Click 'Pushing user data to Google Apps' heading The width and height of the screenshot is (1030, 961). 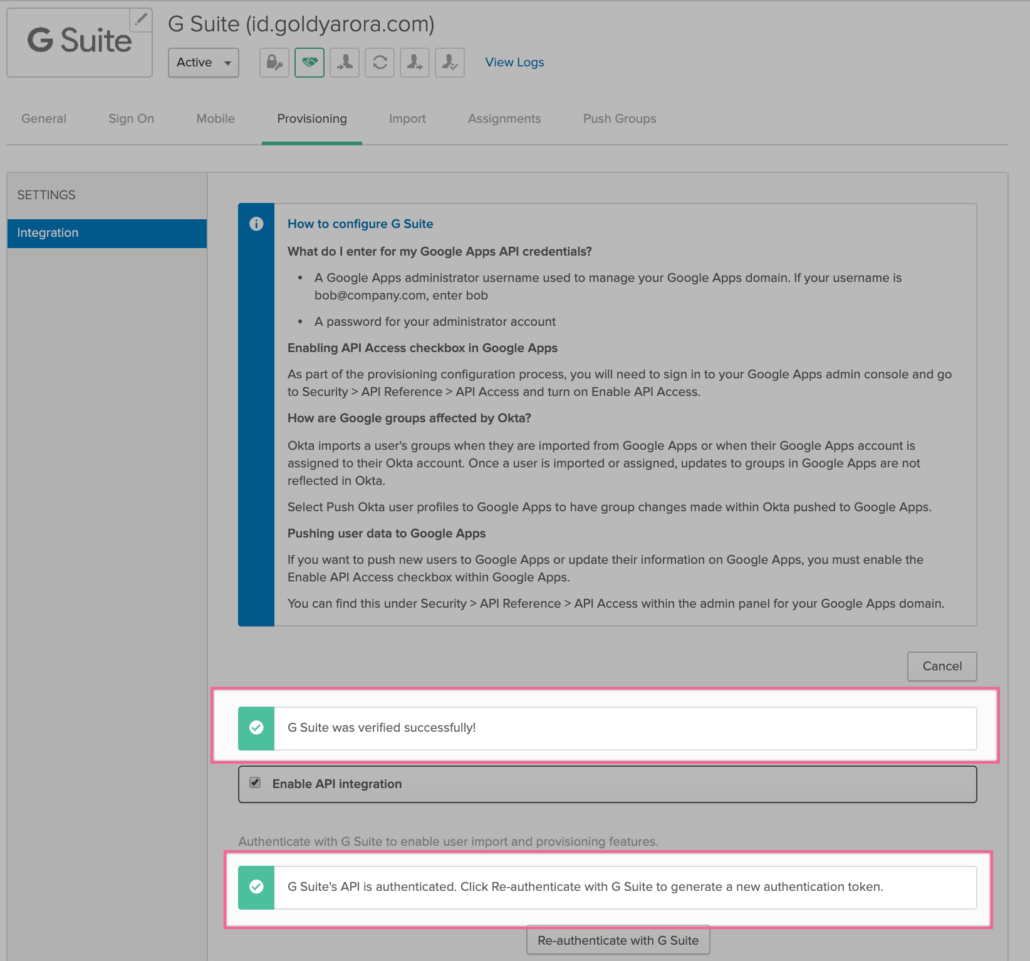pos(386,533)
